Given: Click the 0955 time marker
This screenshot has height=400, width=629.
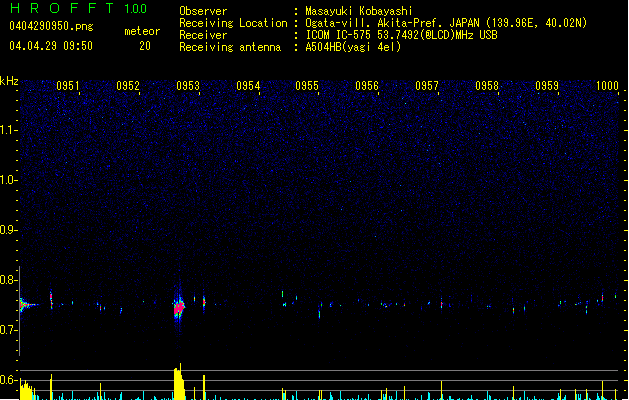Looking at the screenshot, I should (307, 85).
